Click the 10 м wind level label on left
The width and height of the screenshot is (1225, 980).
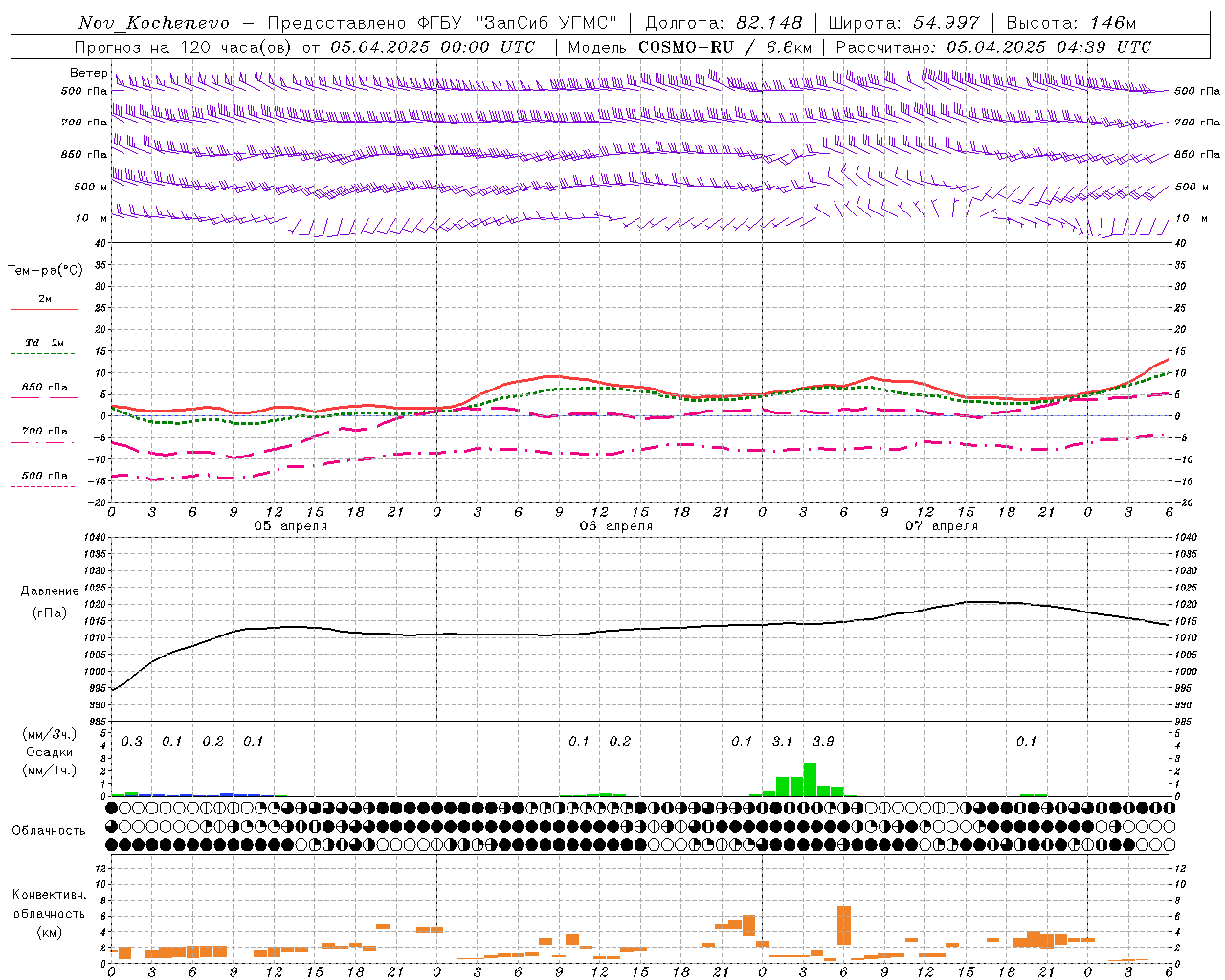(92, 219)
